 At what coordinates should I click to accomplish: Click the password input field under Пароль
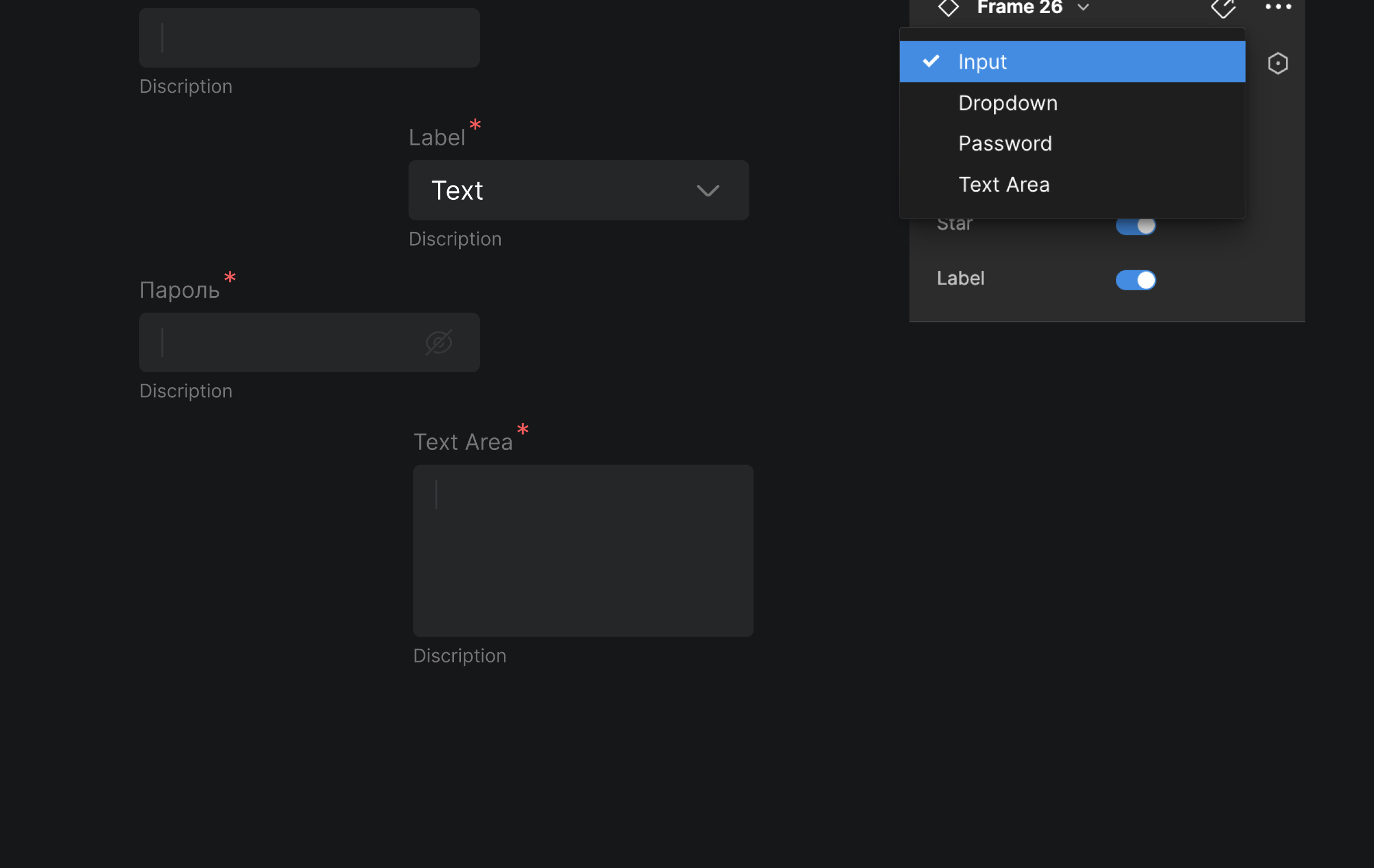point(286,342)
